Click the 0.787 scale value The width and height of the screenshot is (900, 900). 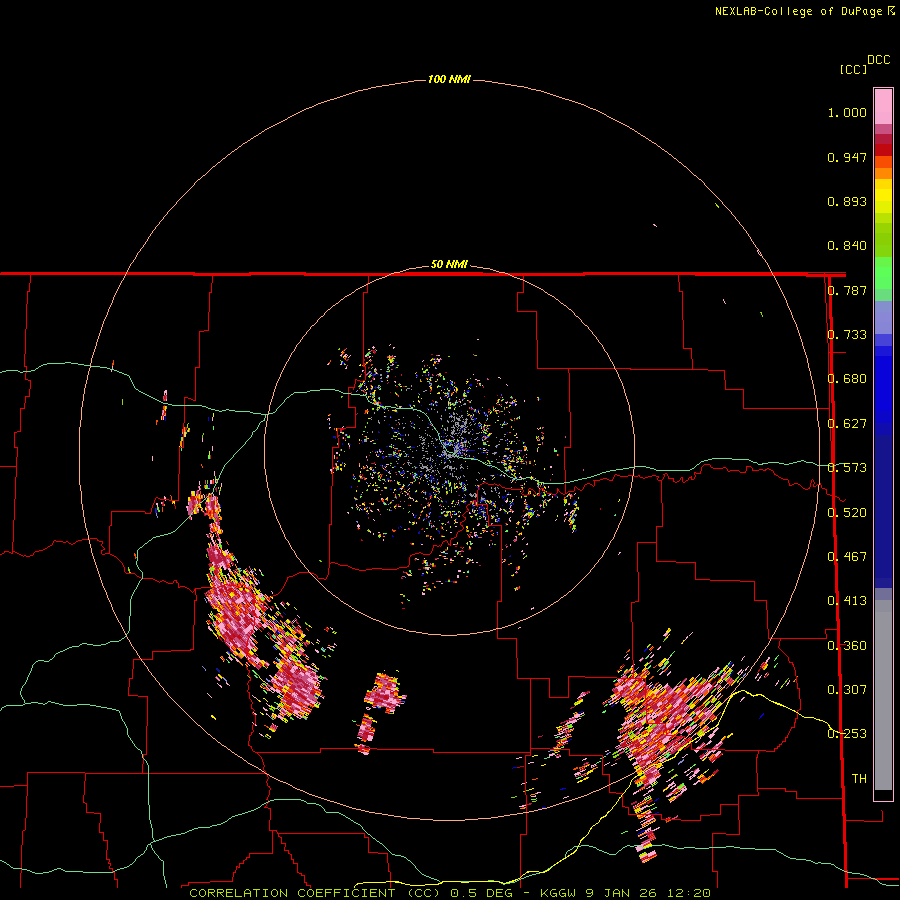point(847,290)
